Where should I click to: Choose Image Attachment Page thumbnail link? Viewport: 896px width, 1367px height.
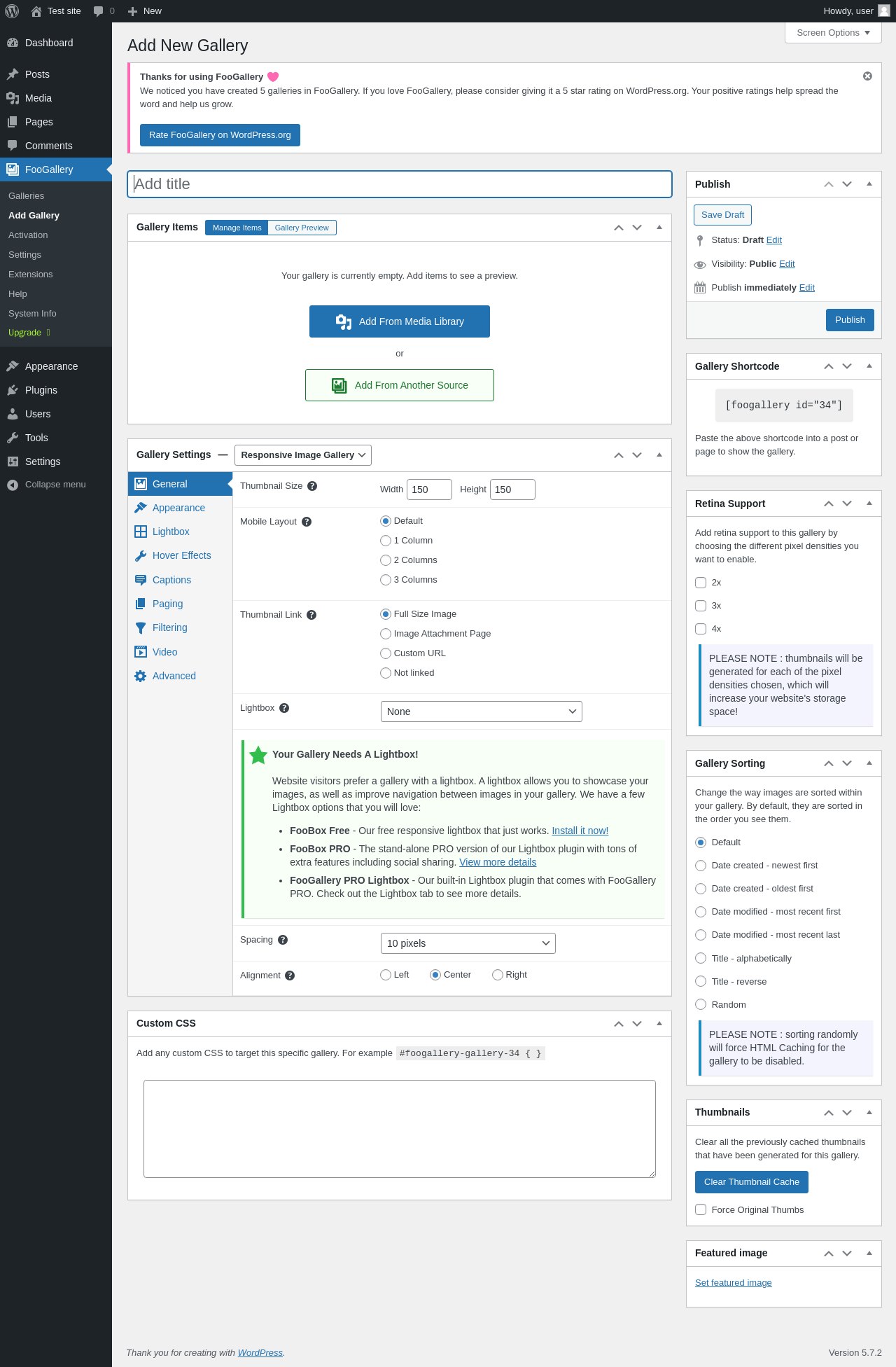[386, 634]
